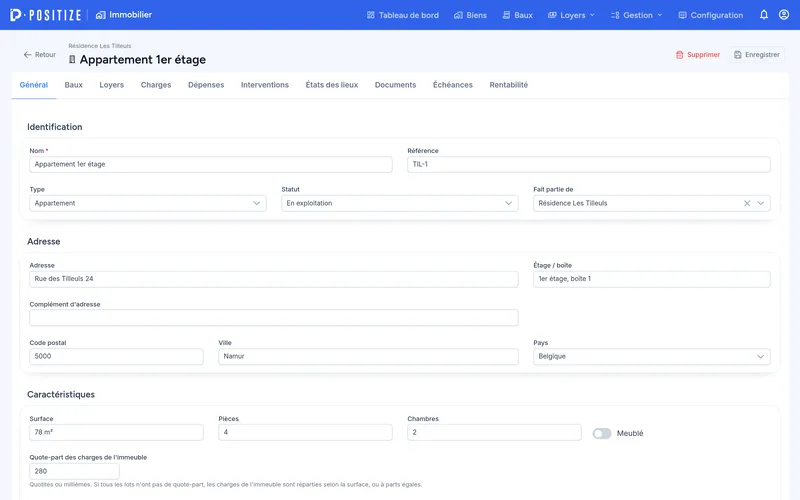Expand the Gestion menu chevron
Screen dimensions: 800x500
660,15
